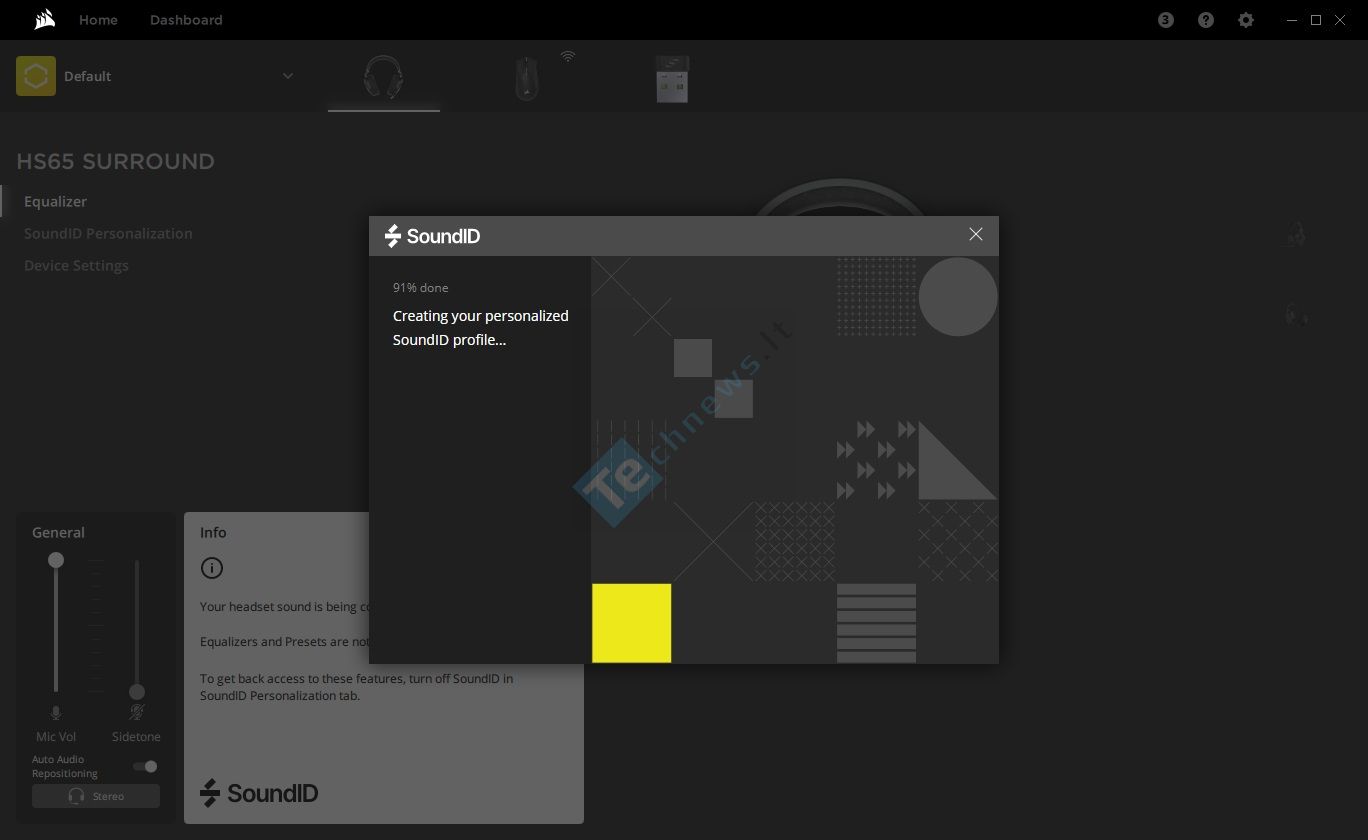Mute the microphone icon under Mic Vol
Viewport: 1368px width, 840px height.
(56, 712)
